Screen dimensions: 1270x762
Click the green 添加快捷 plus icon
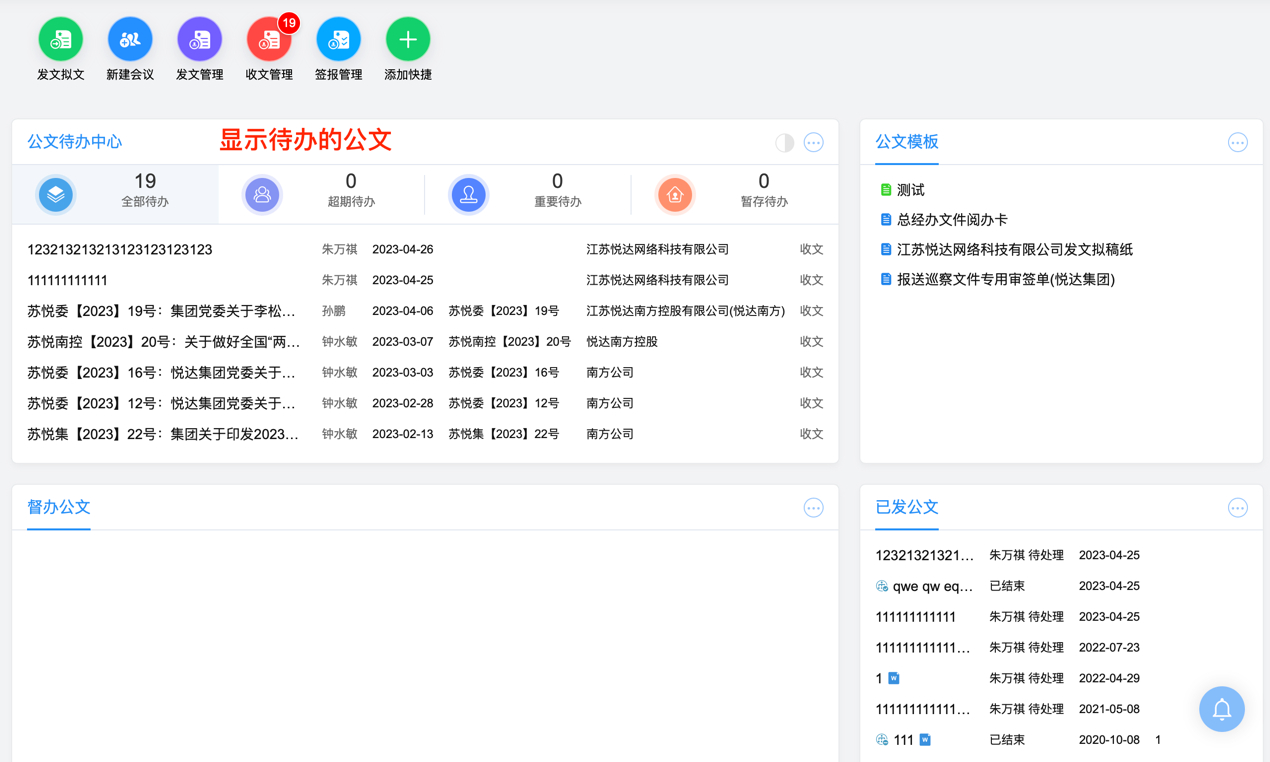[408, 40]
